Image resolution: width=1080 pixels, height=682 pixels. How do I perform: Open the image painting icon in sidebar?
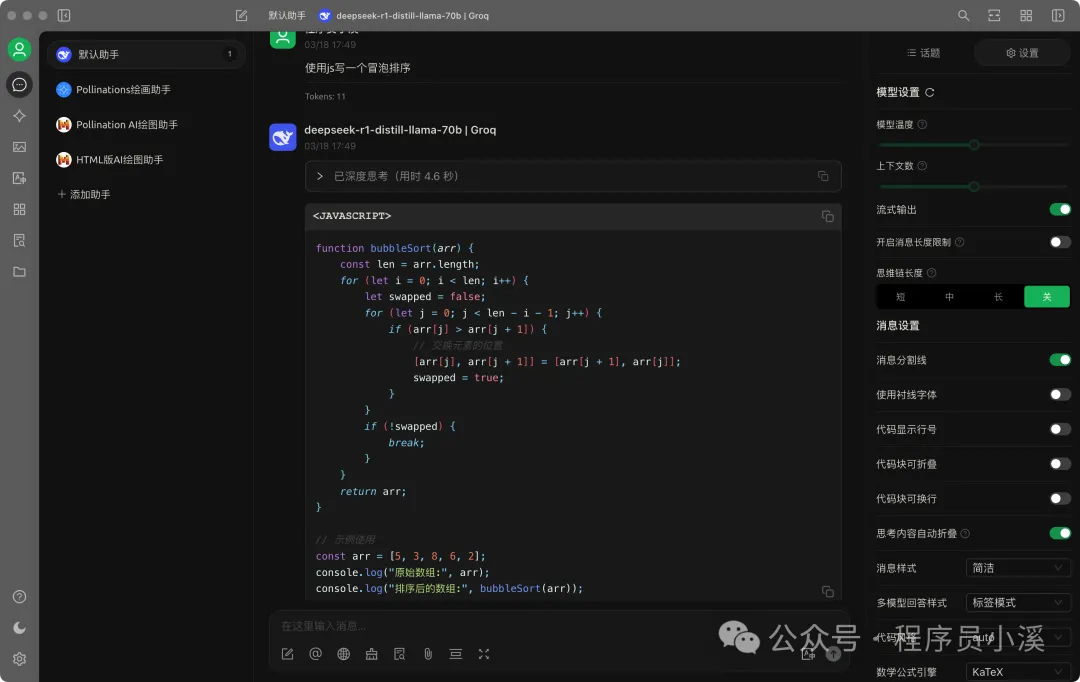click(x=19, y=147)
